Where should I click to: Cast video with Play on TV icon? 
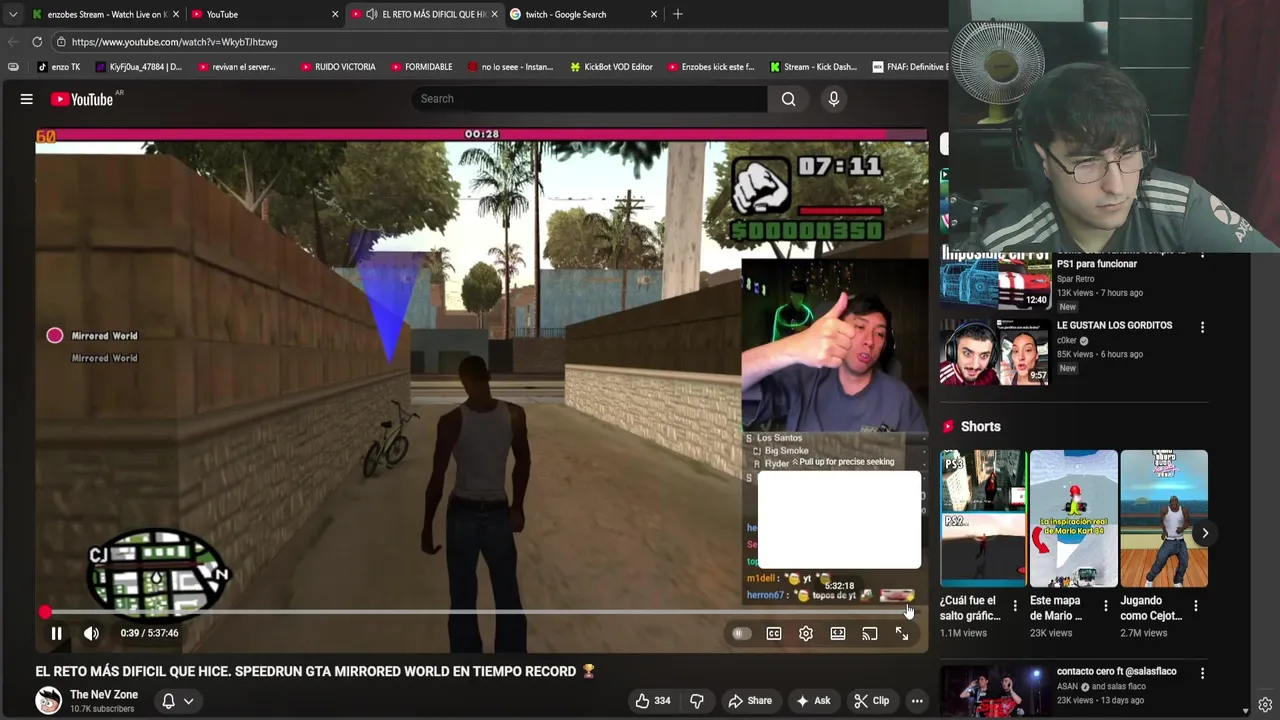coord(870,633)
